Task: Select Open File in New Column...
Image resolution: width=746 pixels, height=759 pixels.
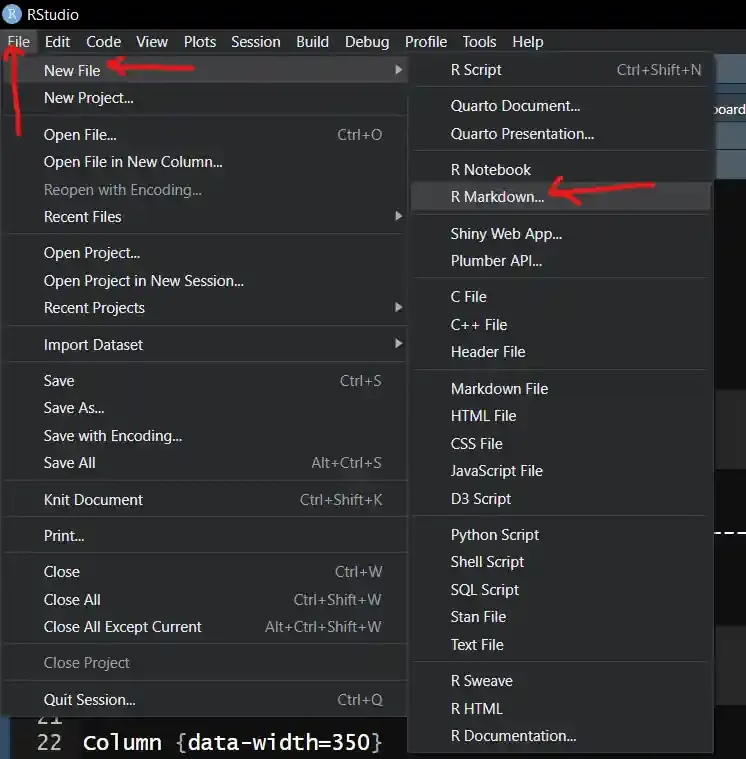Action: [x=206, y=162]
